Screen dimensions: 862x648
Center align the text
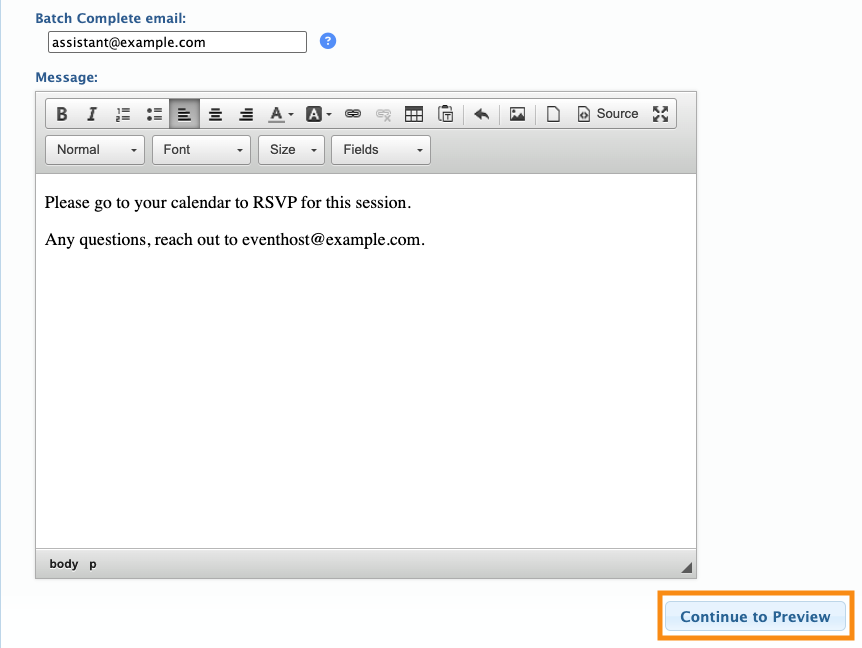point(215,114)
